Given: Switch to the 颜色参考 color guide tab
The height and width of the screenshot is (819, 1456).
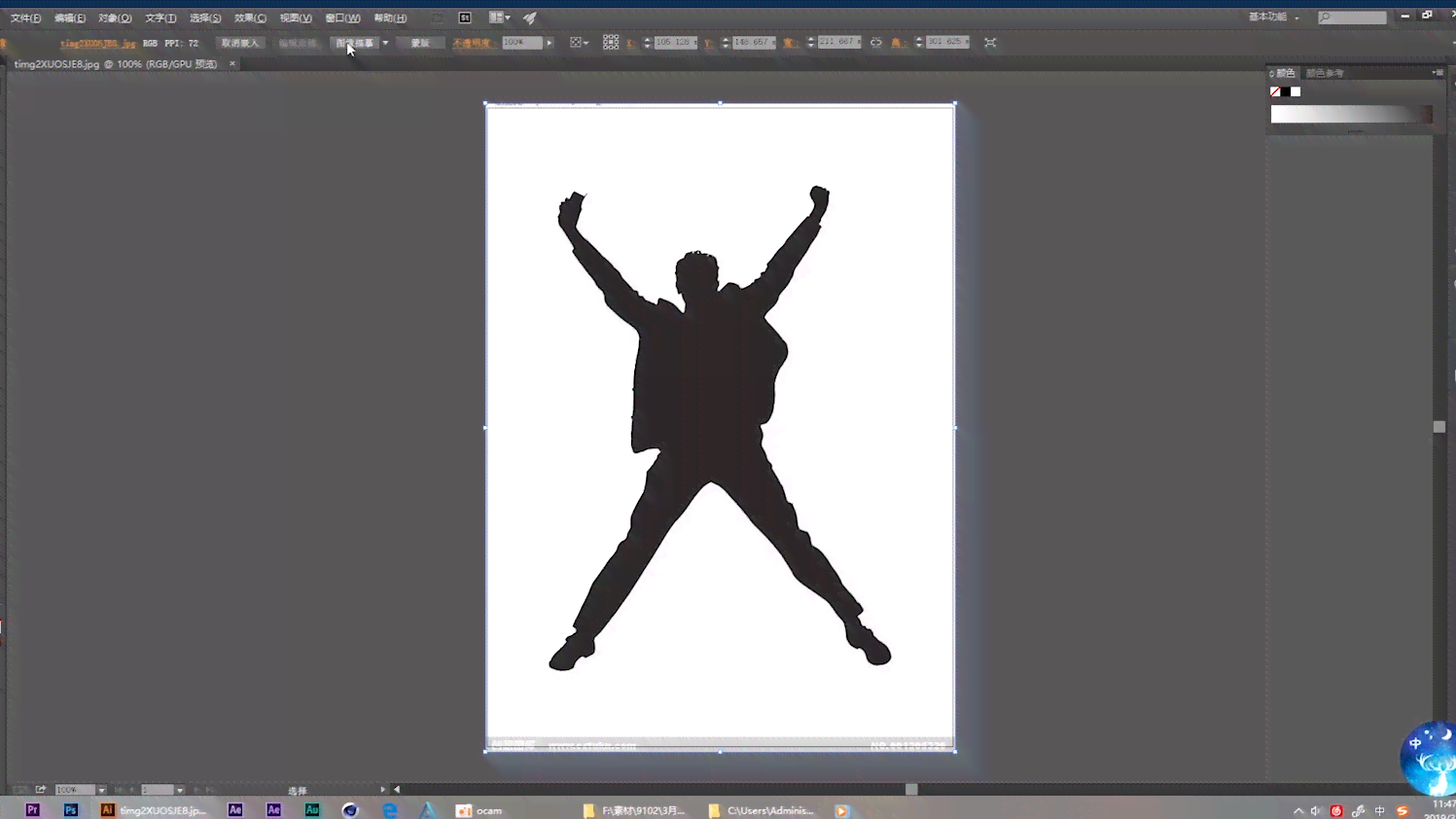Looking at the screenshot, I should click(x=1325, y=73).
